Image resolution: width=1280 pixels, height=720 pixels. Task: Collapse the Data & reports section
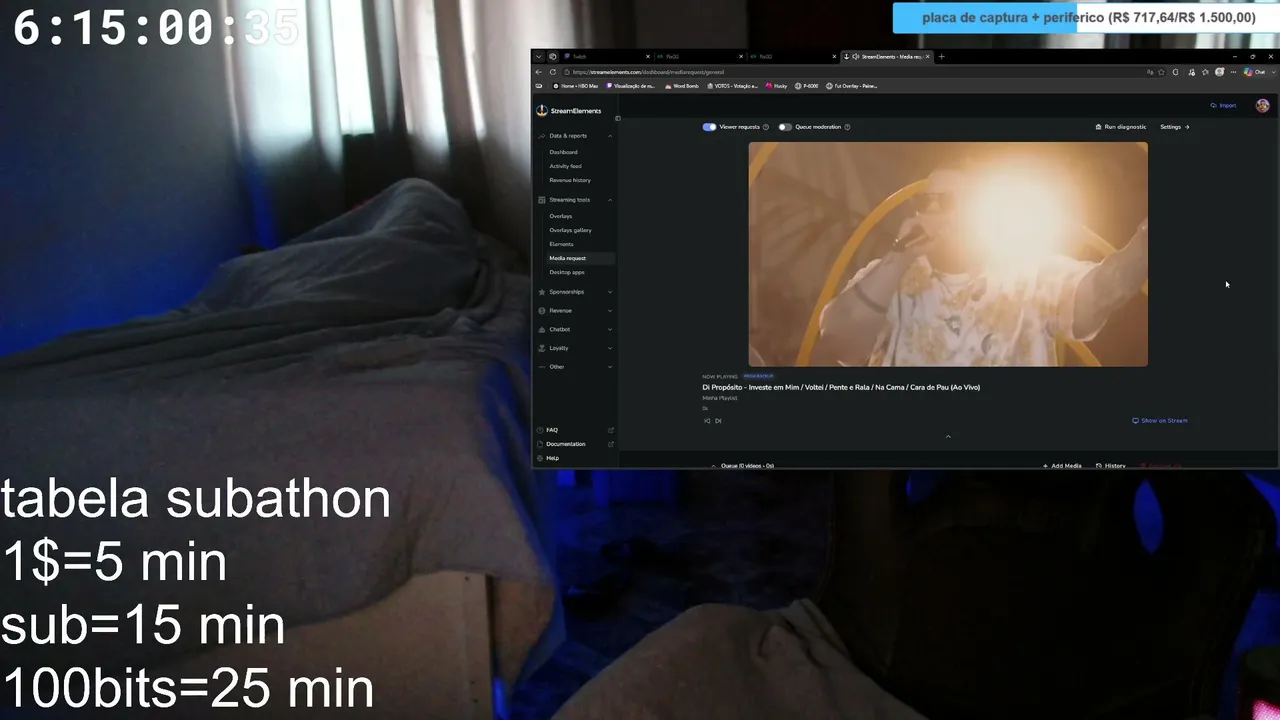coord(575,136)
